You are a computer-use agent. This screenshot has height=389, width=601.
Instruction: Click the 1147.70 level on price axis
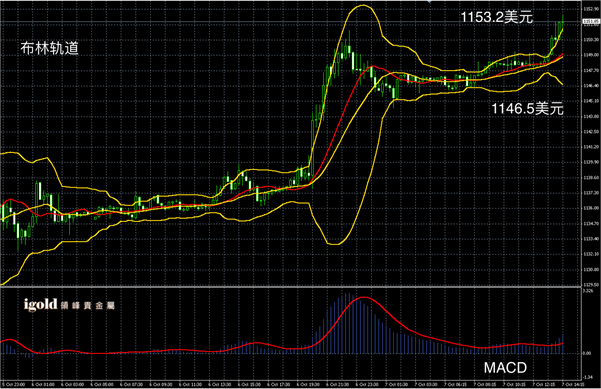tap(591, 71)
